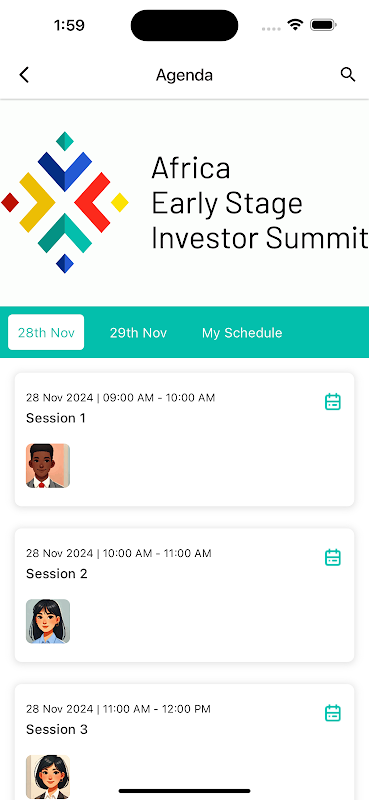369x800 pixels.
Task: Tap the Session 3 title text
Action: (57, 730)
